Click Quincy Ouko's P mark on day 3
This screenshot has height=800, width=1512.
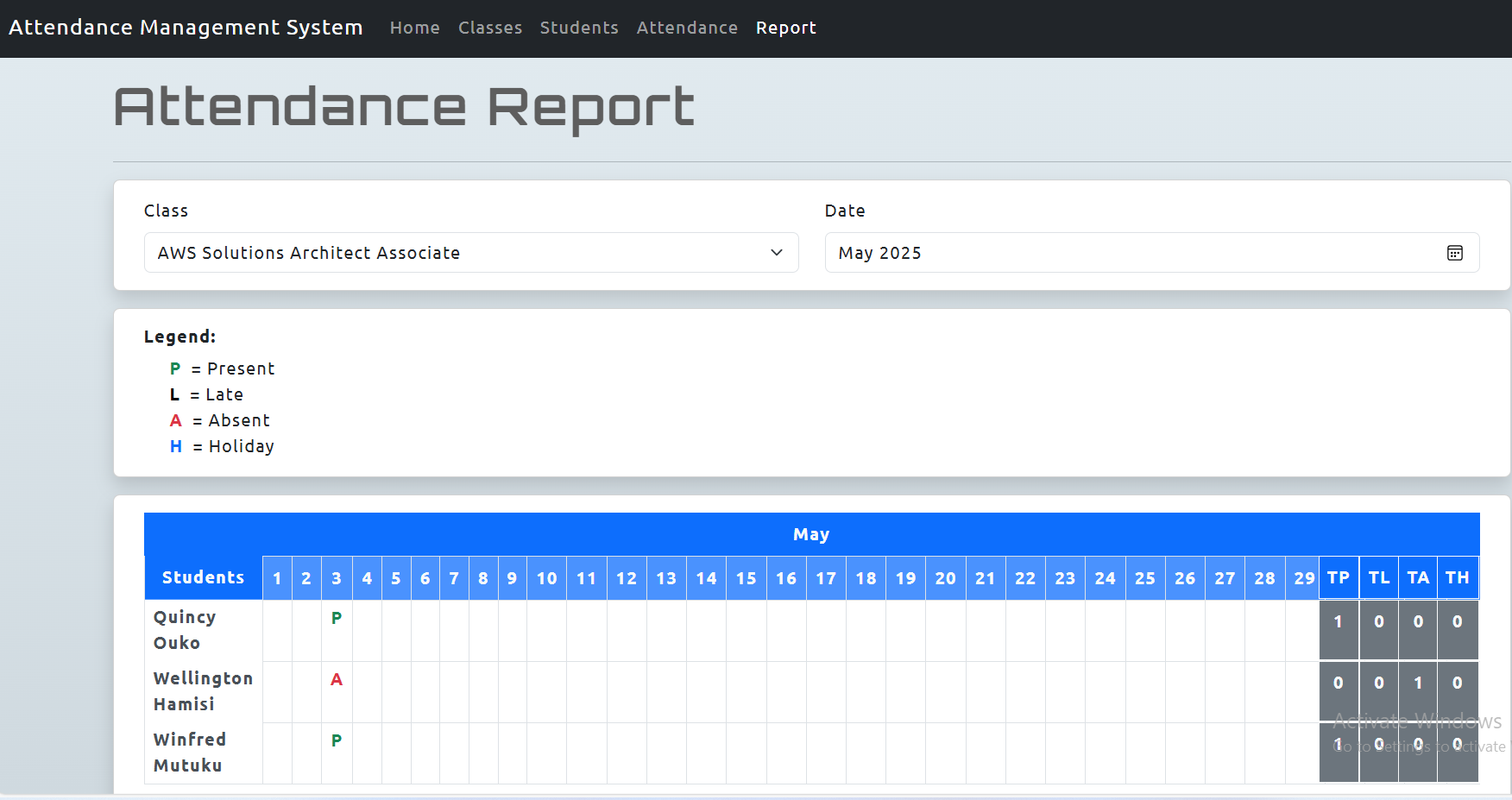(337, 618)
